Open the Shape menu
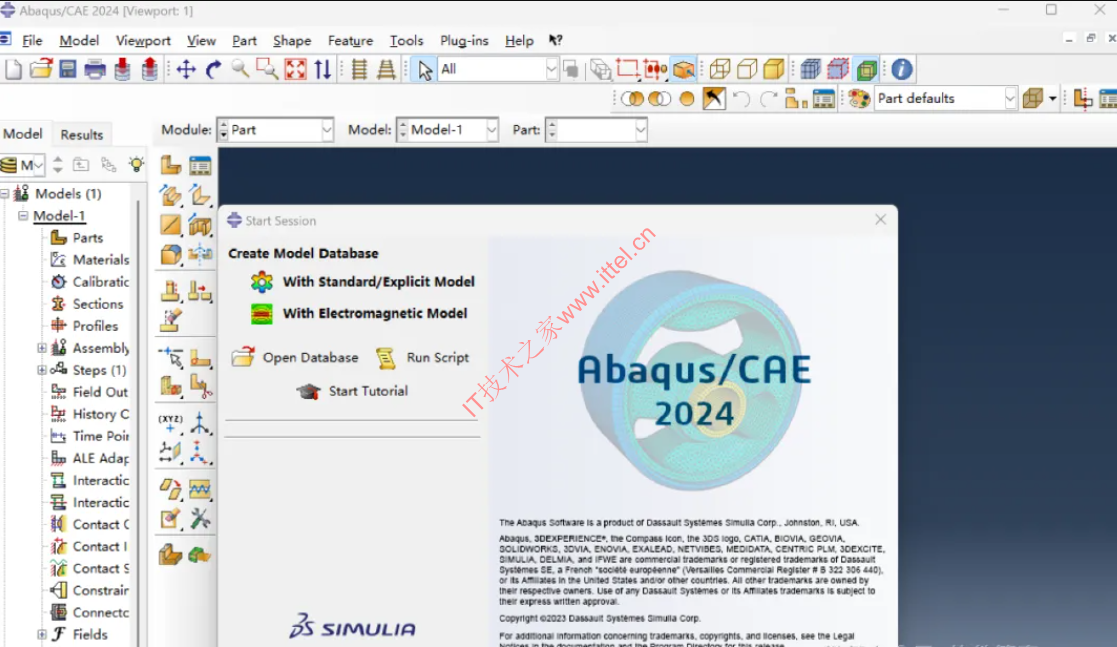The width and height of the screenshot is (1117, 647). click(292, 41)
